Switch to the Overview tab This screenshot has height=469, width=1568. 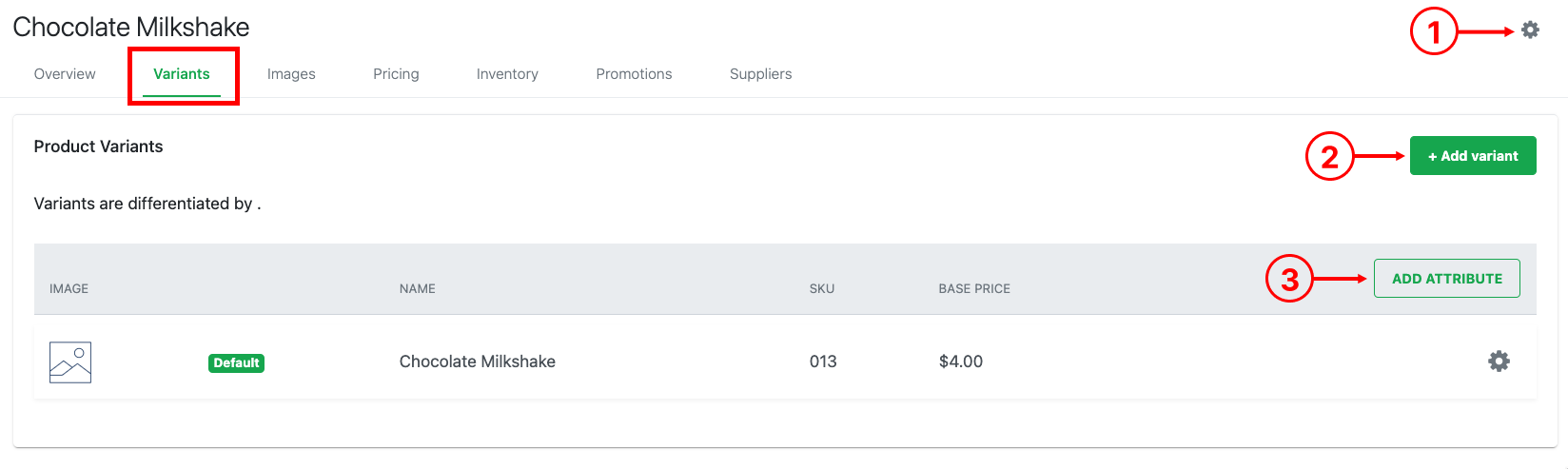[x=65, y=74]
